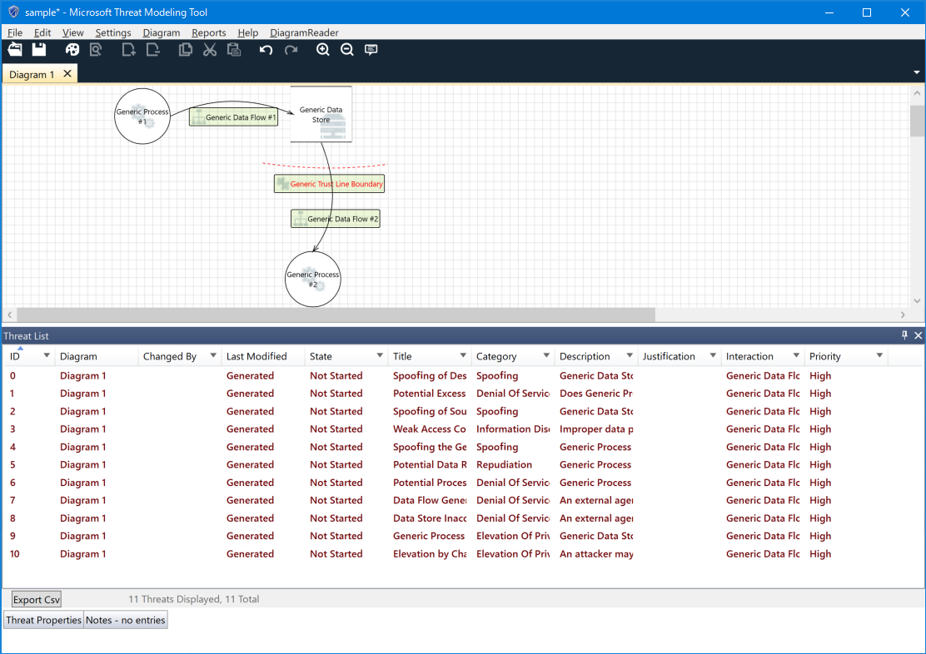The image size is (926, 654).
Task: Select the Generic Data Flow #2 label
Action: pyautogui.click(x=335, y=219)
